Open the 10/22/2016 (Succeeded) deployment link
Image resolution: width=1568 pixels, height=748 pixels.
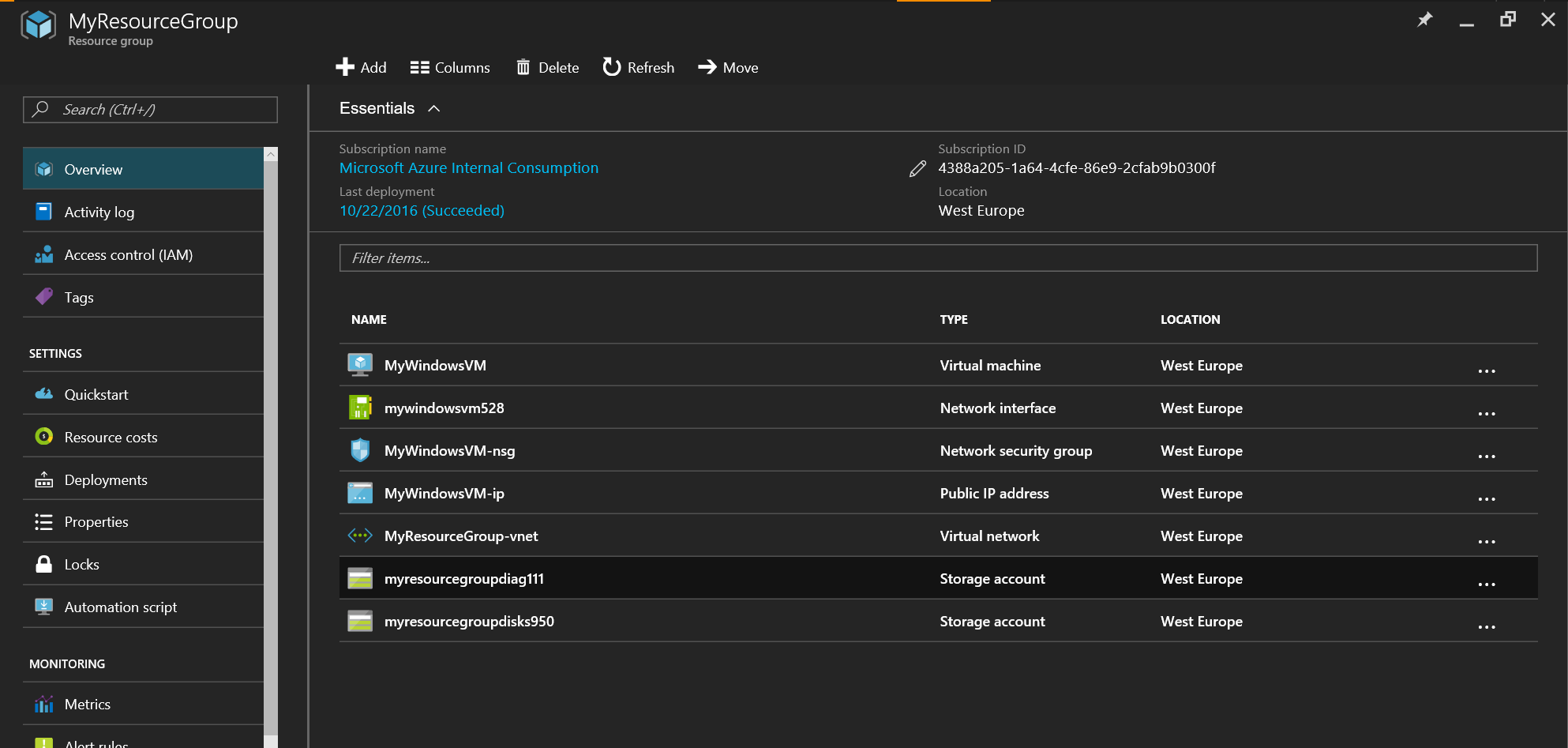click(422, 211)
